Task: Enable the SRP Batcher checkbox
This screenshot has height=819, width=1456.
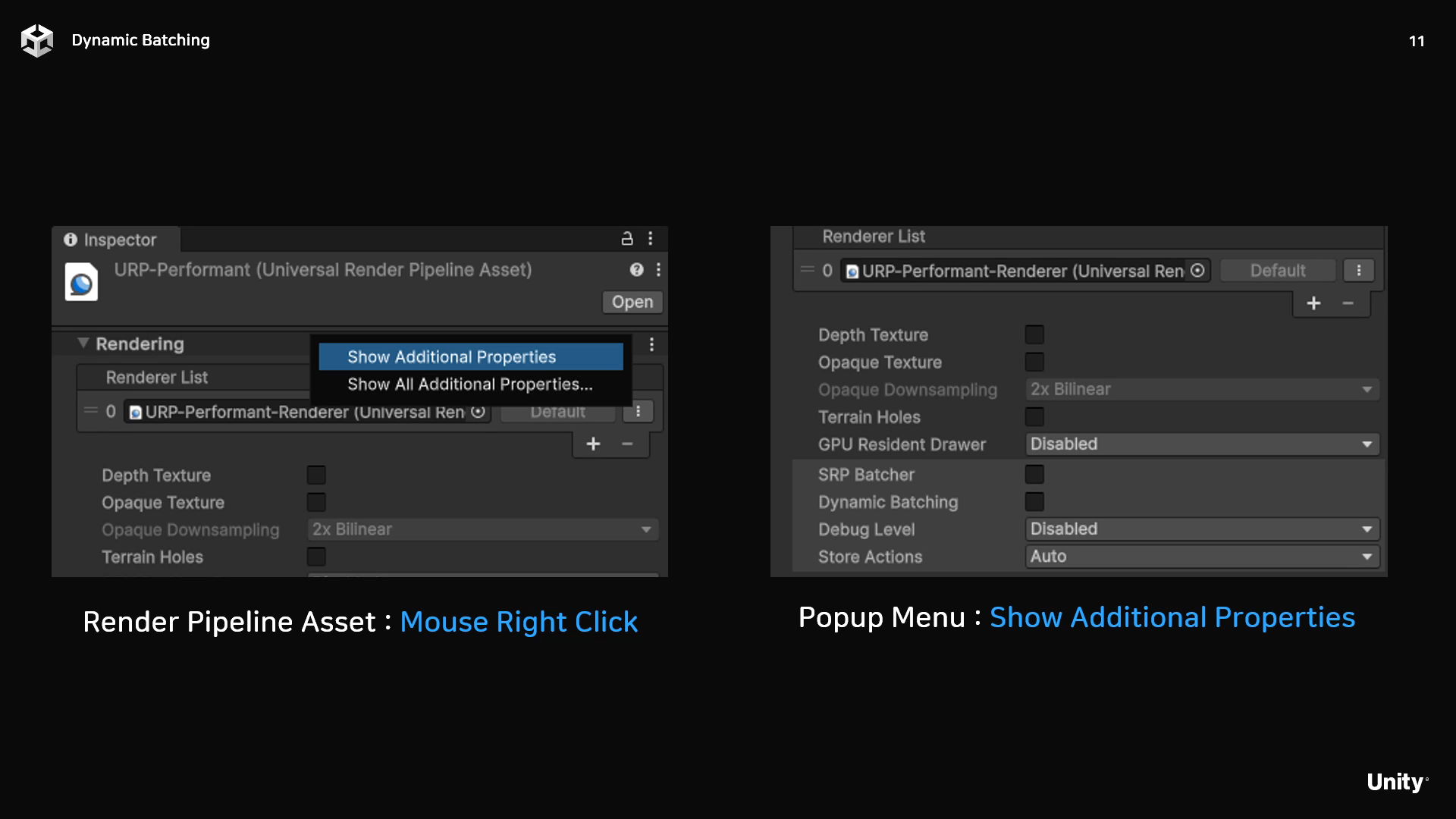Action: pyautogui.click(x=1034, y=475)
